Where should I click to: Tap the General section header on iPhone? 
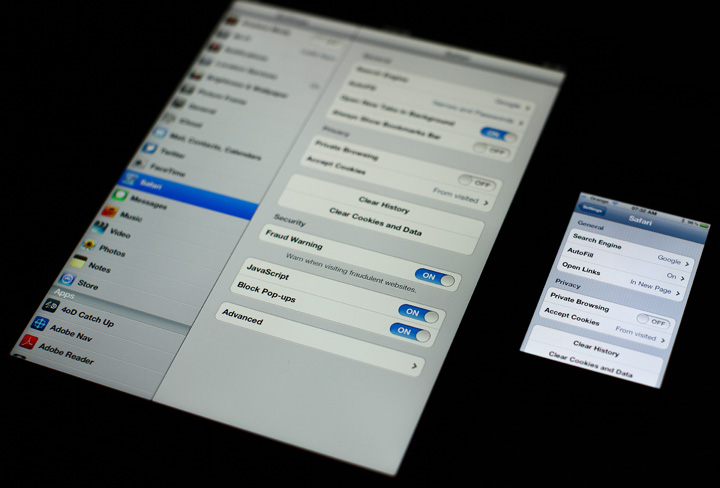click(591, 224)
